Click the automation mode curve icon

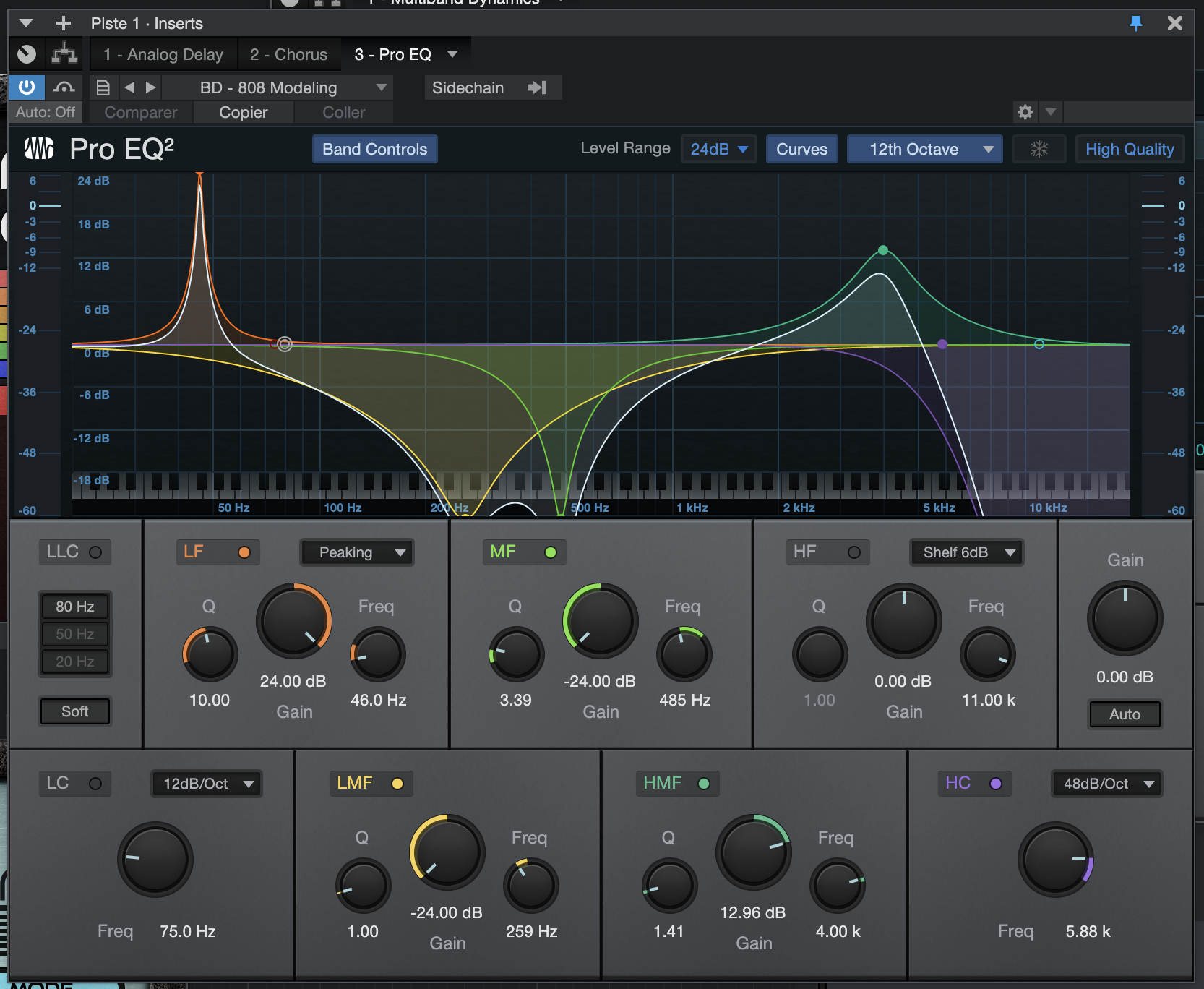[x=64, y=87]
